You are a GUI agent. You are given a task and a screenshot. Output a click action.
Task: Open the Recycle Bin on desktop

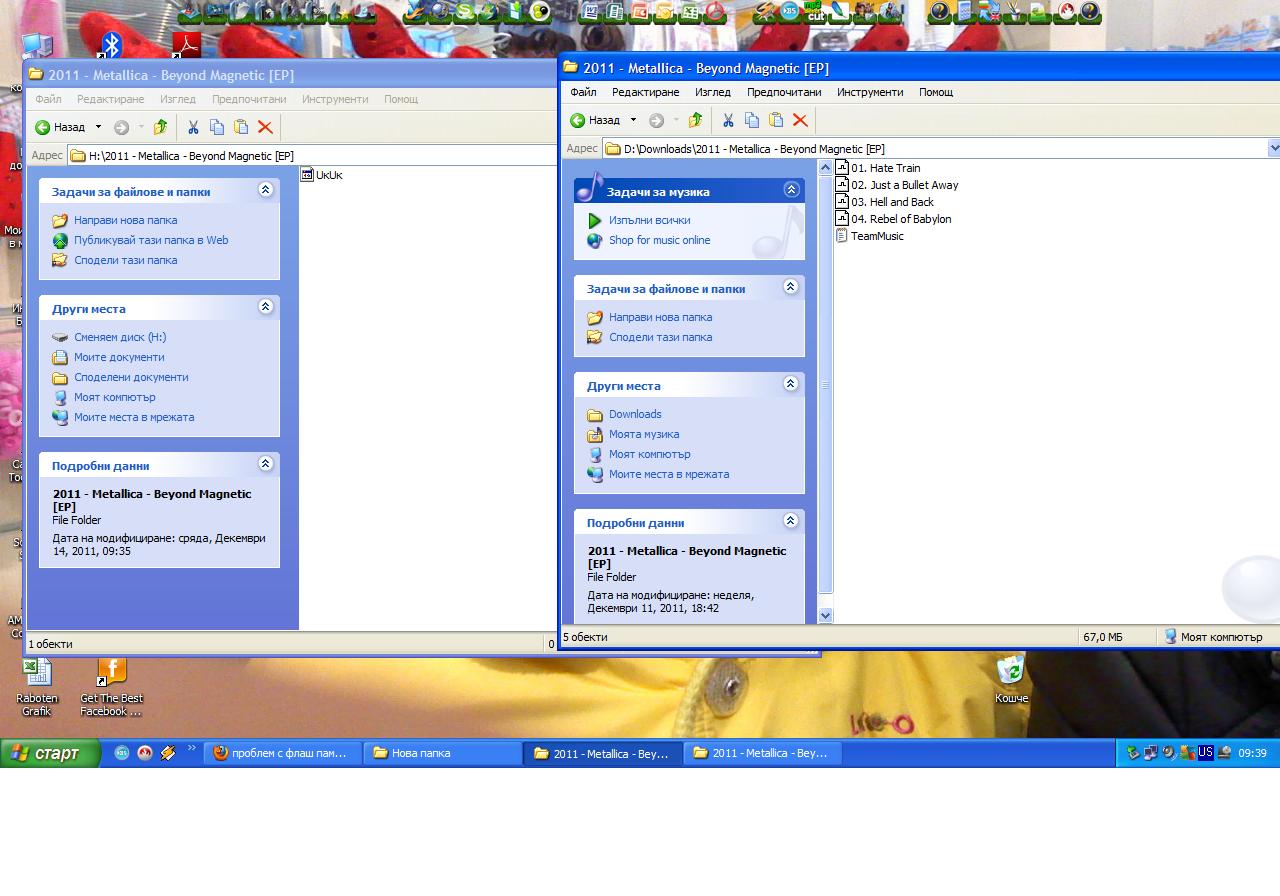click(x=1011, y=670)
